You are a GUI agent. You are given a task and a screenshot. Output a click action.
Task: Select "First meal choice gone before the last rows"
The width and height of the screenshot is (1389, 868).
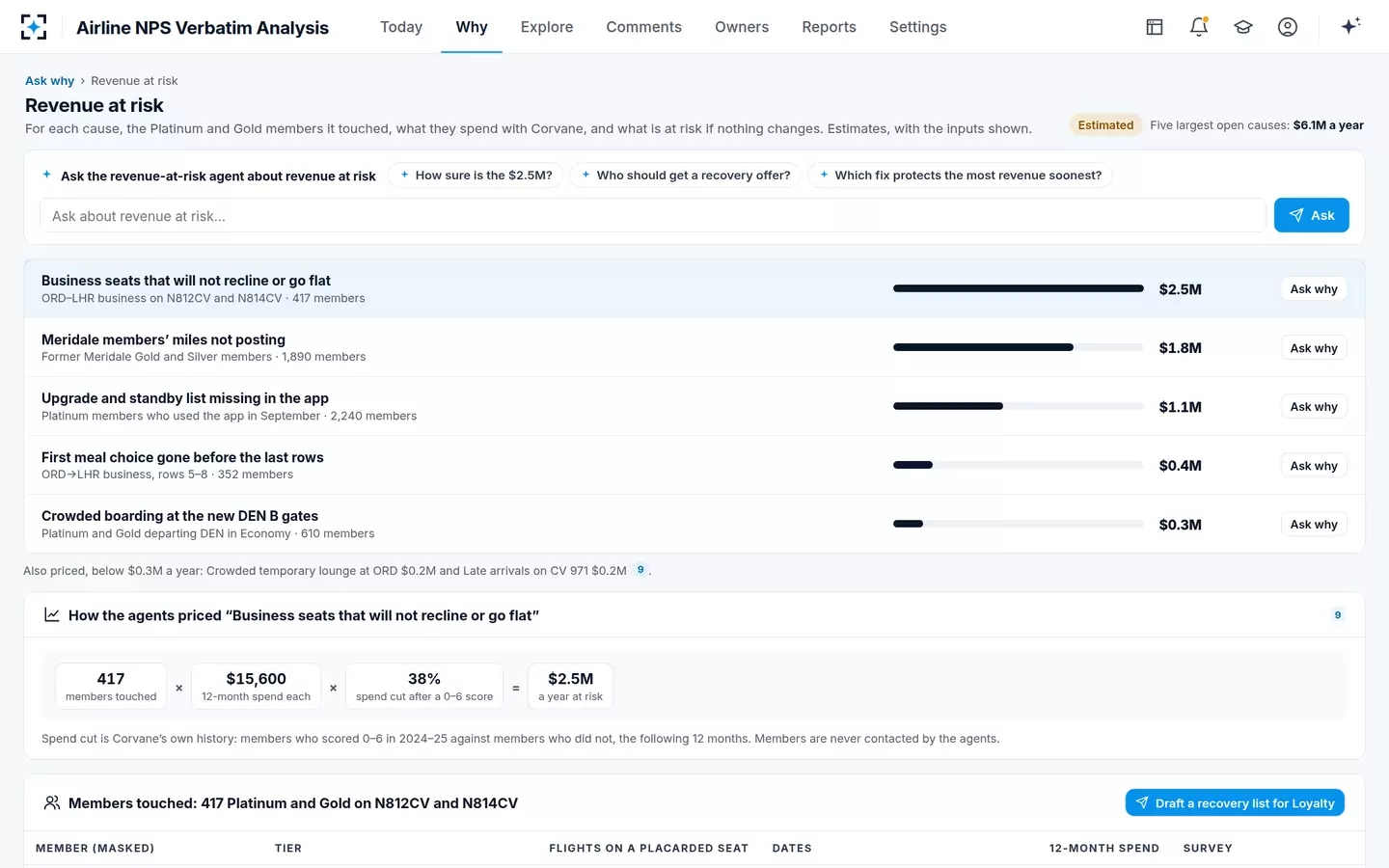point(182,457)
